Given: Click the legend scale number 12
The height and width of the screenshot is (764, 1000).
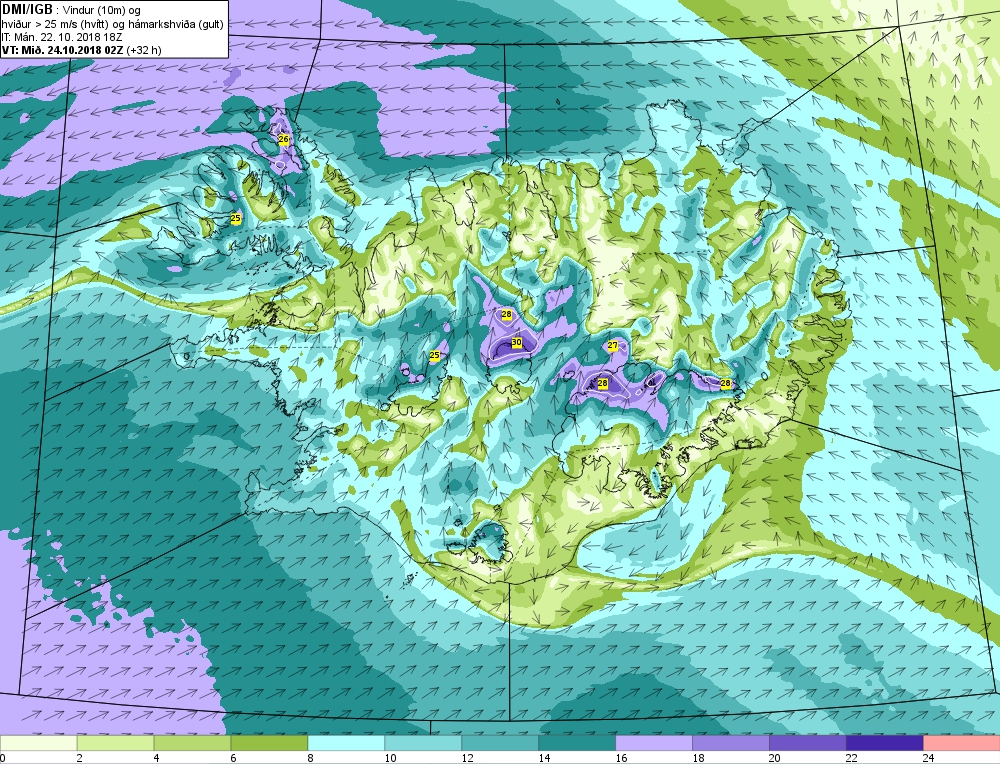Looking at the screenshot, I should [467, 758].
